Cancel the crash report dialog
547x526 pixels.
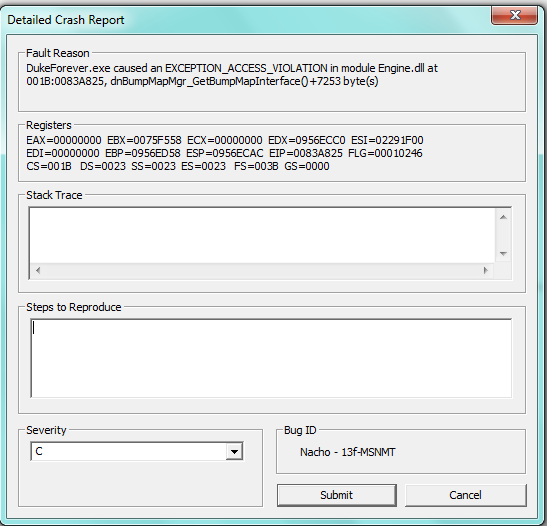[465, 495]
